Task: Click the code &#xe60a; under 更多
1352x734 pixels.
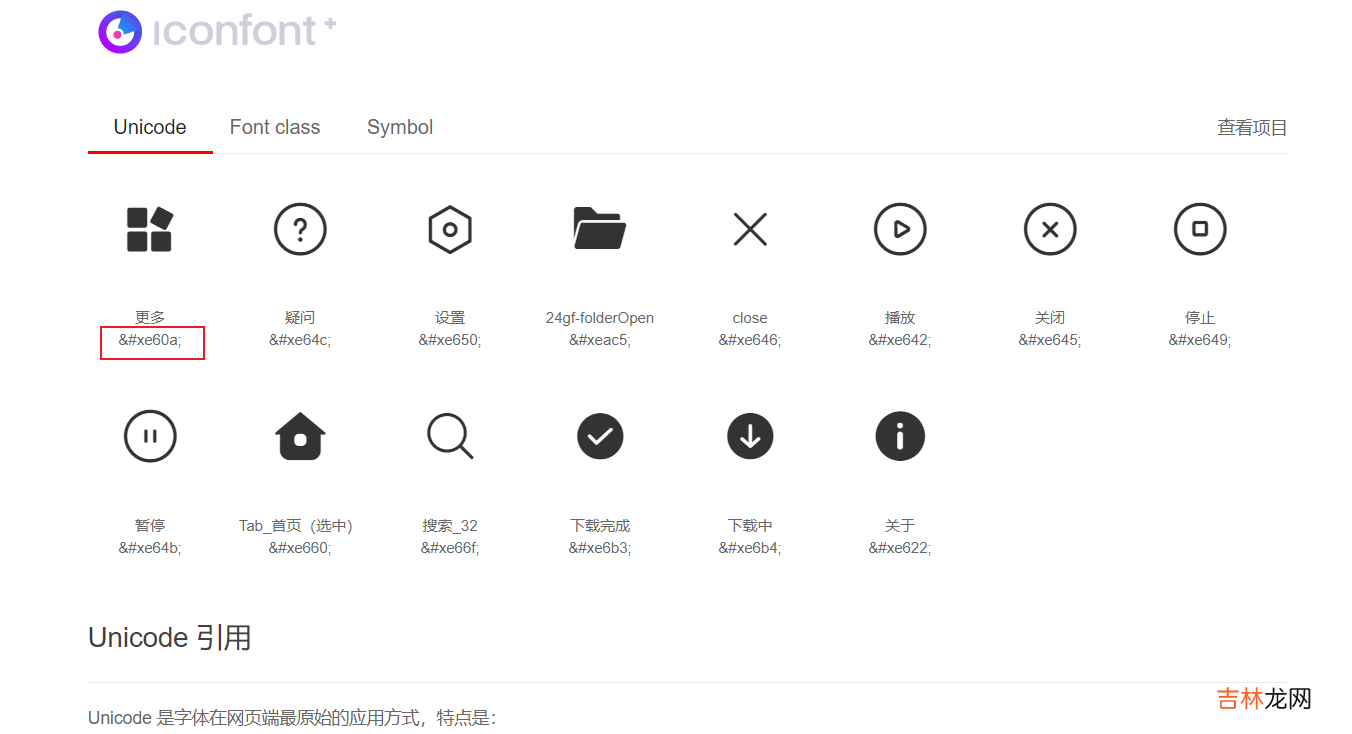Action: (x=150, y=340)
